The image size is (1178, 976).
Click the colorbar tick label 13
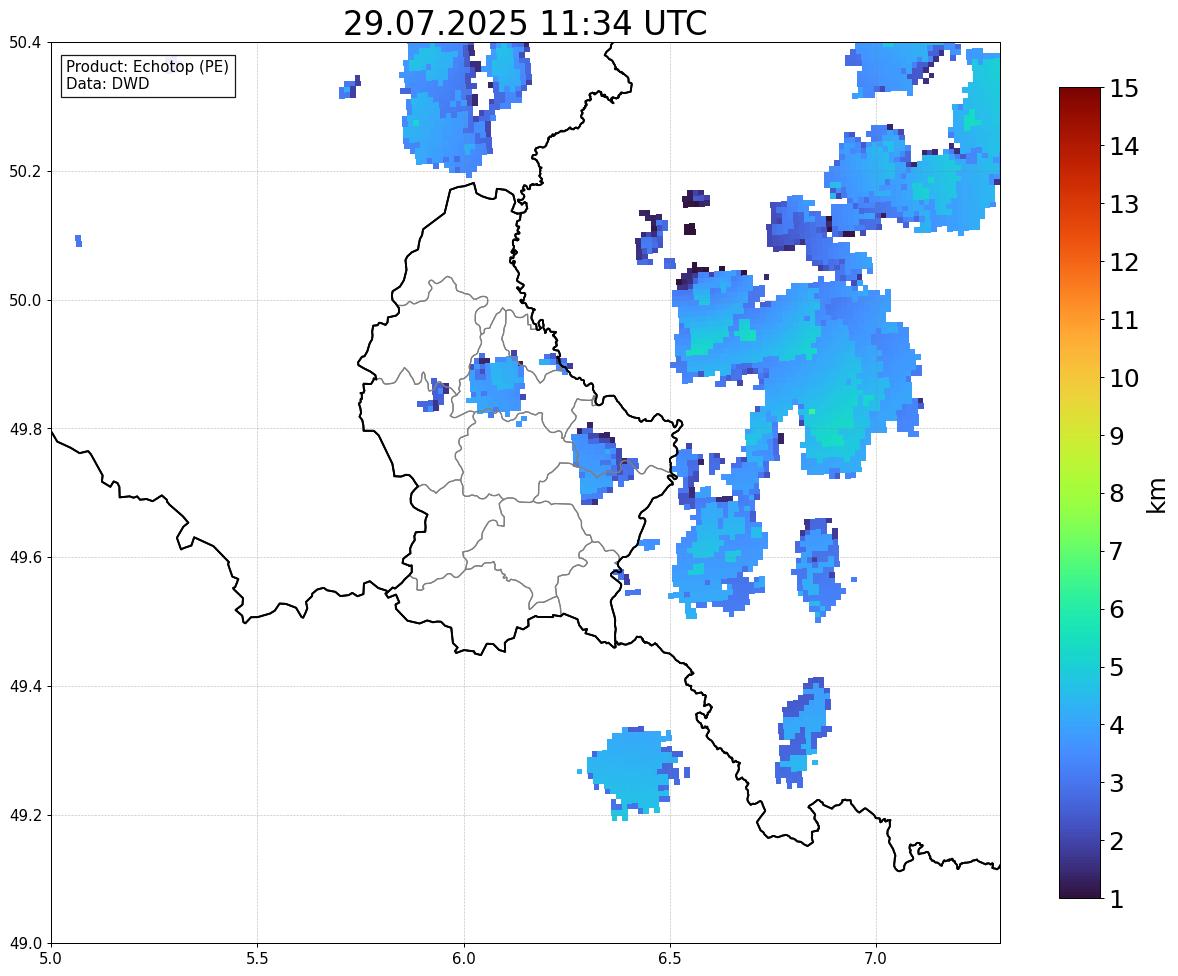1124,204
